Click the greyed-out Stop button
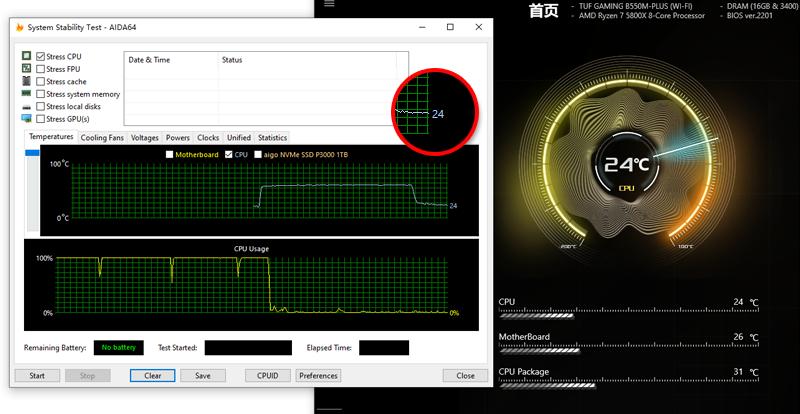Viewport: 800px width, 414px height. coord(87,376)
